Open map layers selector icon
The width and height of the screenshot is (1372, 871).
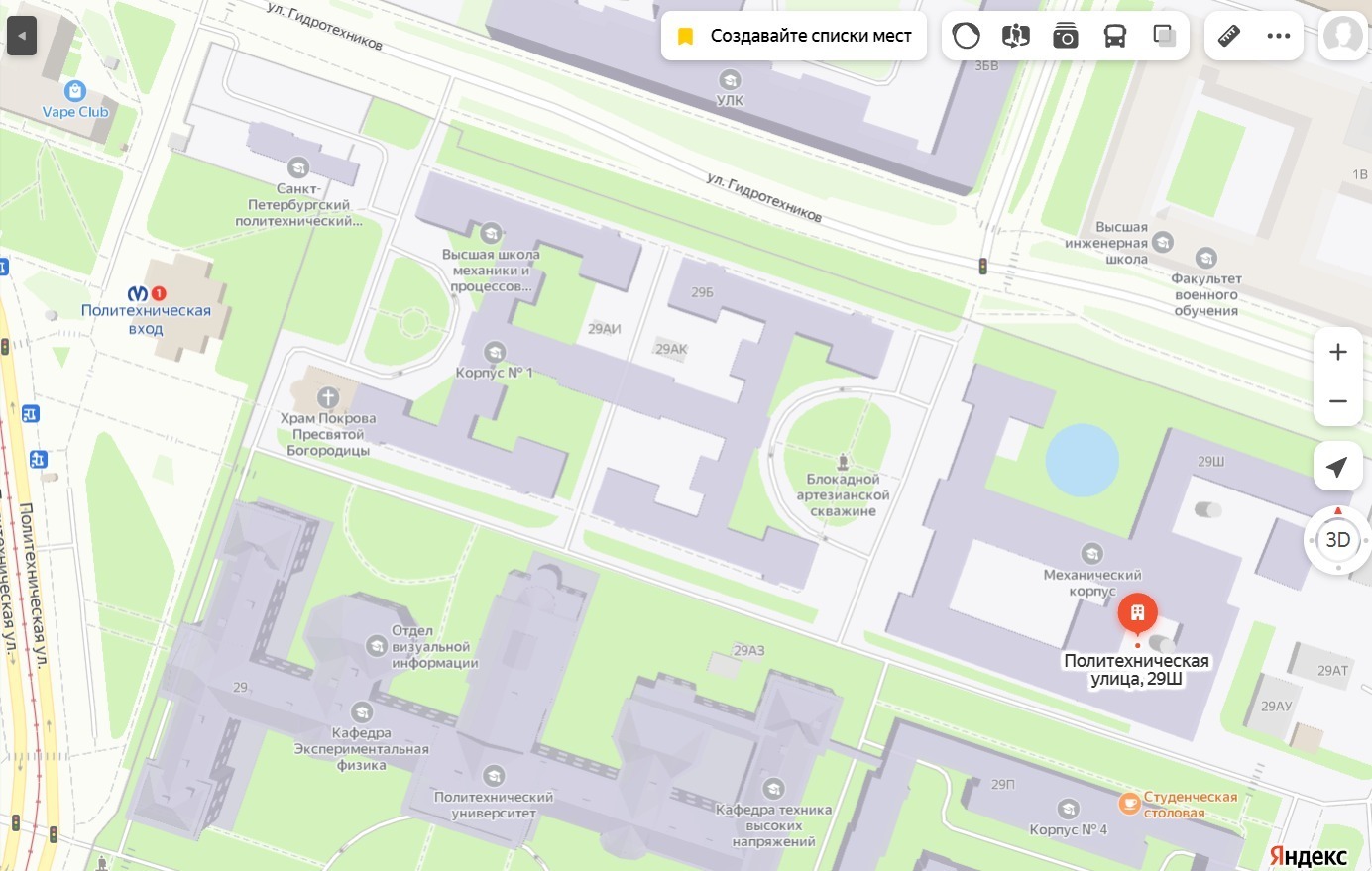[1164, 37]
